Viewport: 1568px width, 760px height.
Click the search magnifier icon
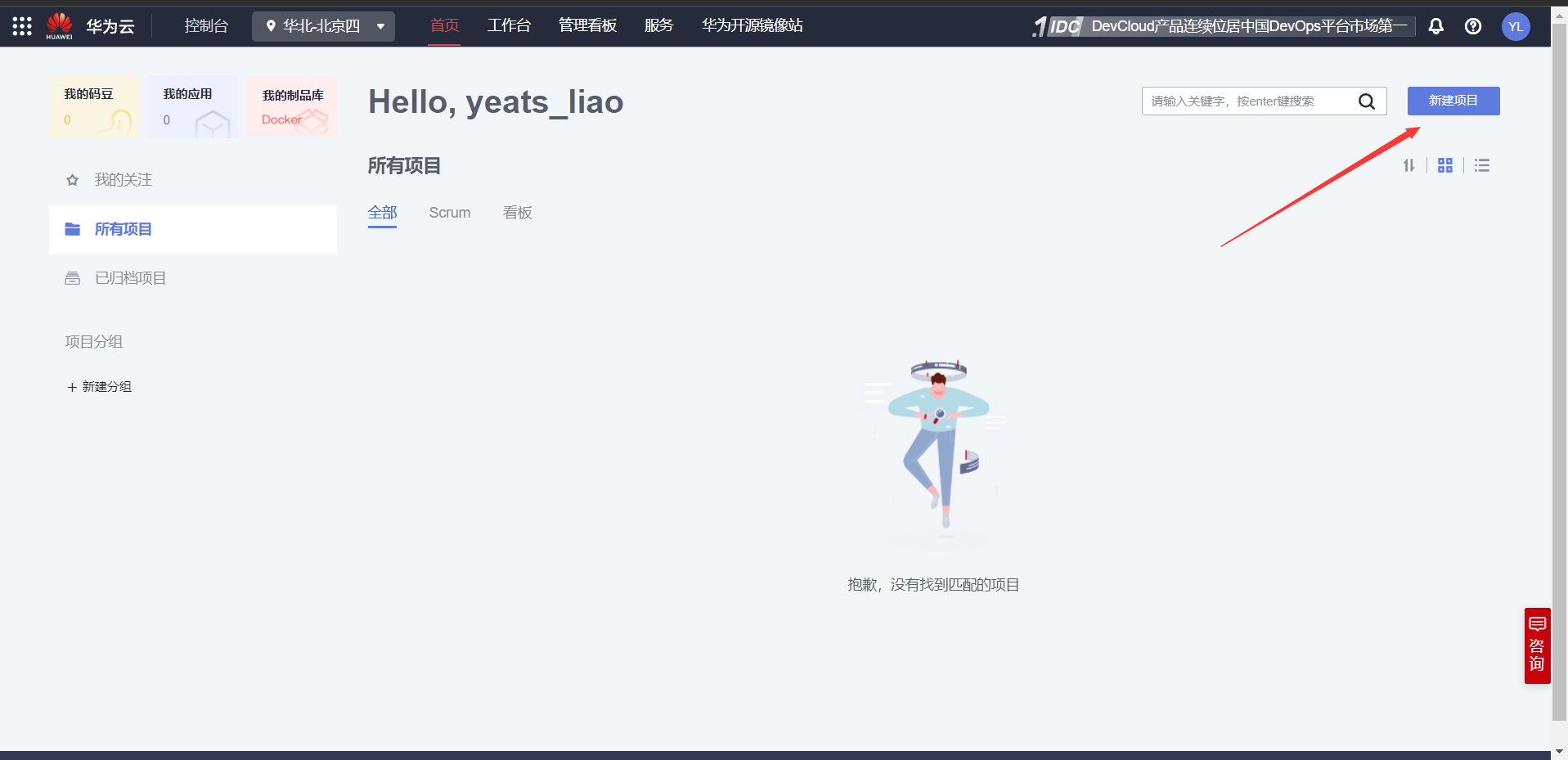(x=1367, y=101)
